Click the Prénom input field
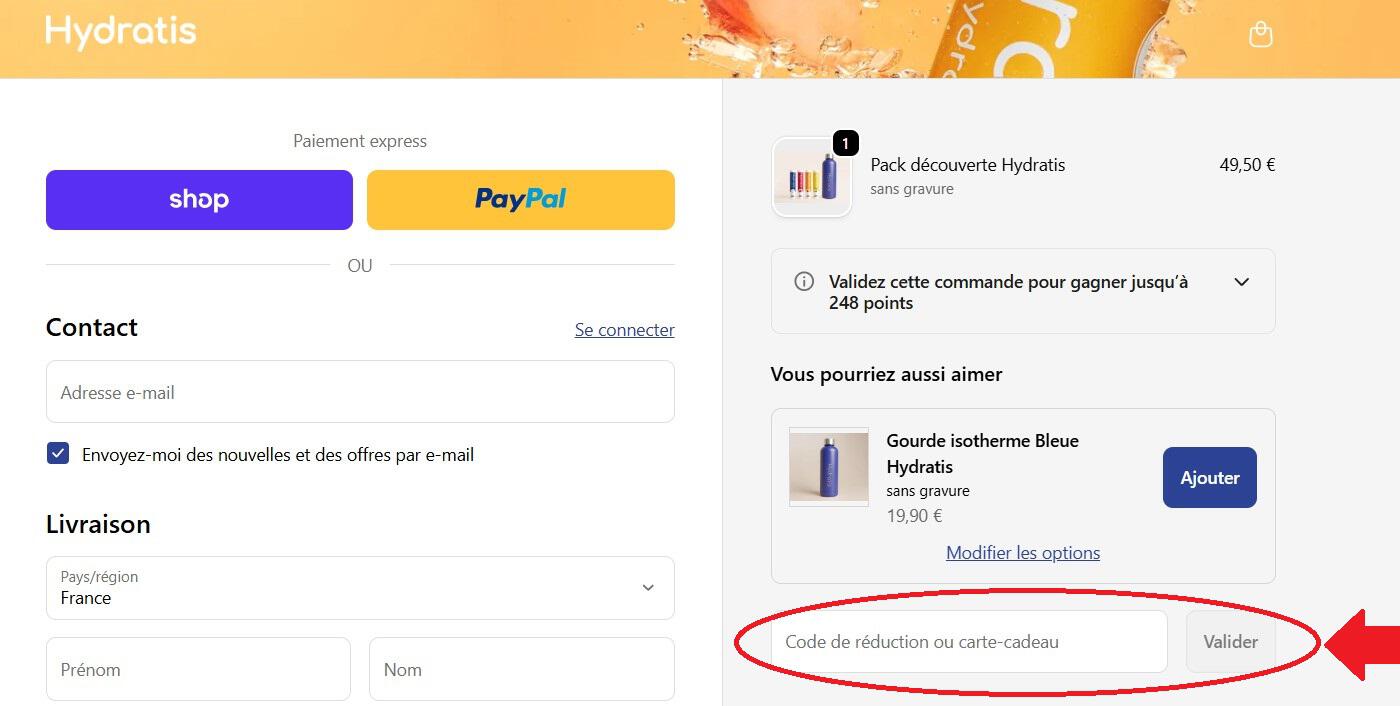 (x=198, y=669)
